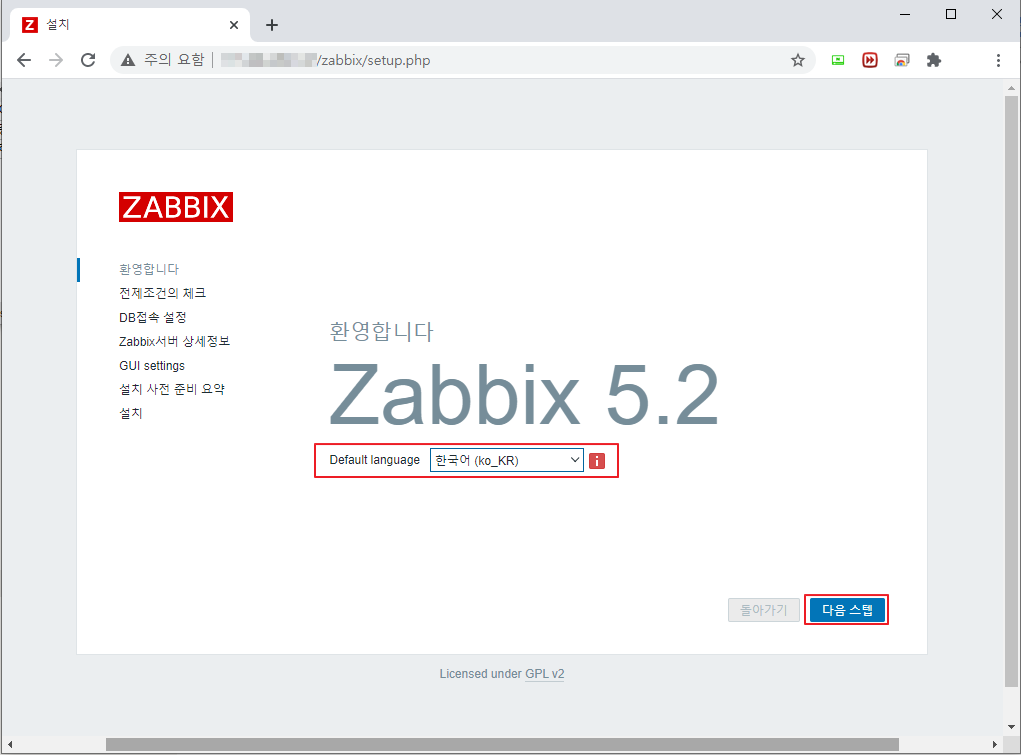Click the scroll right arrow
Image resolution: width=1021 pixels, height=755 pixels.
[x=994, y=744]
